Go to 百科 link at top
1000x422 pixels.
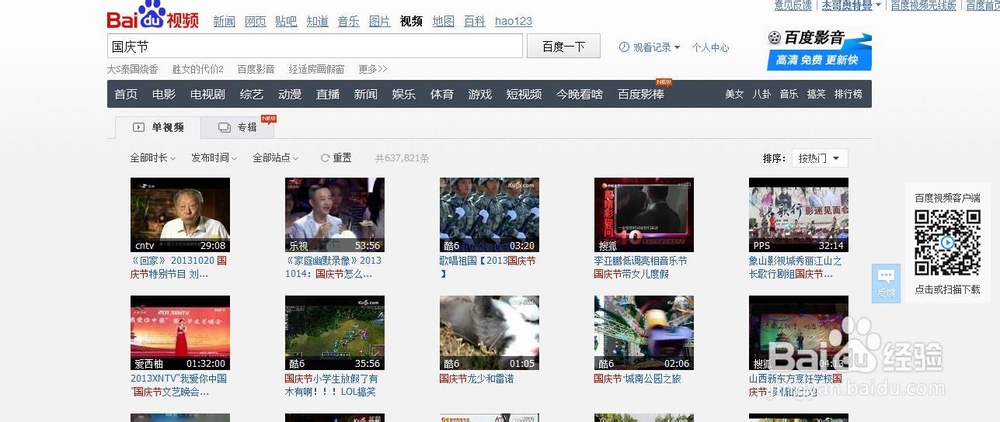(x=474, y=21)
